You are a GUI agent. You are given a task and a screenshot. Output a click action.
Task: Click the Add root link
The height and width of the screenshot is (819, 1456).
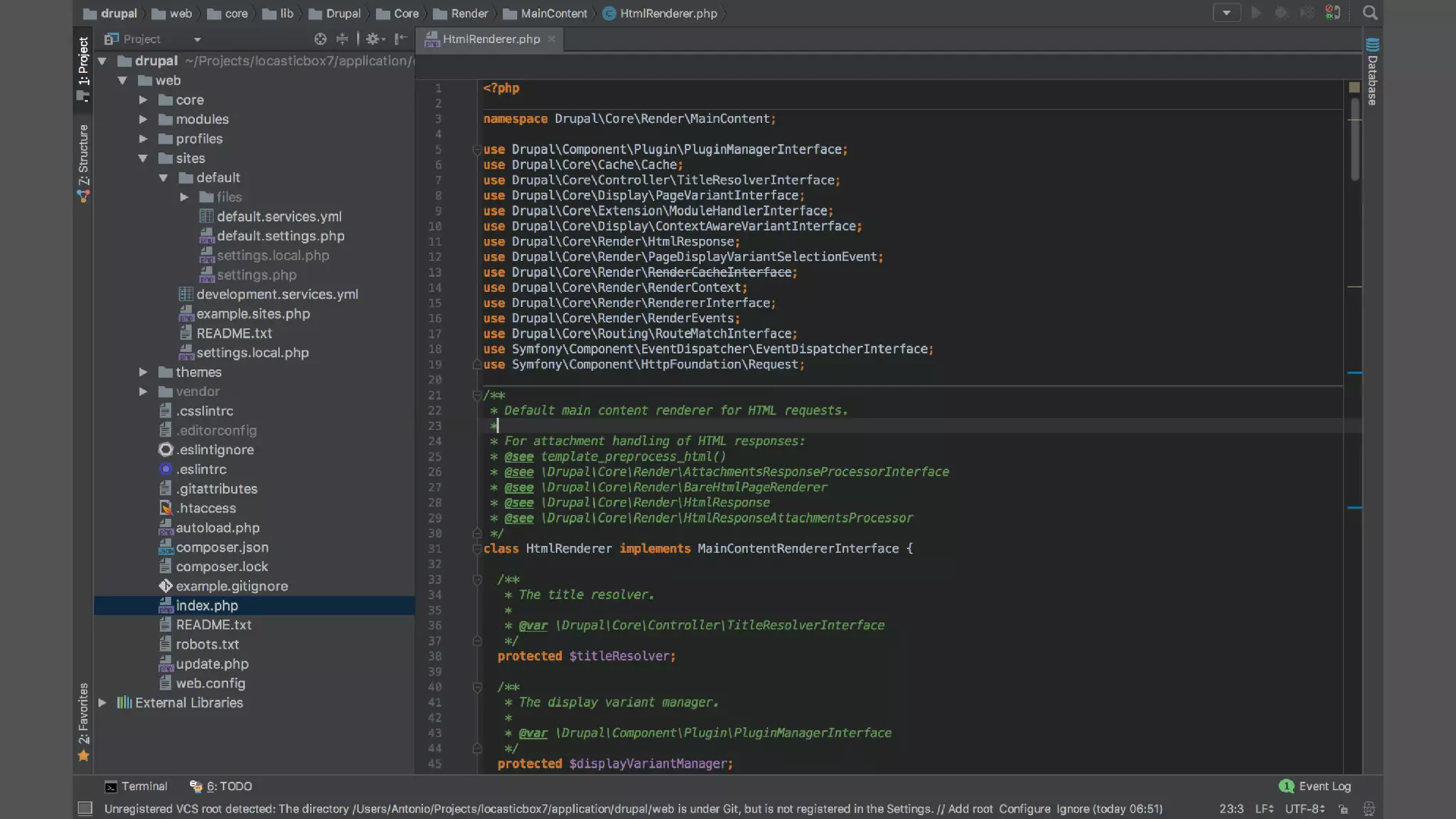tap(970, 808)
